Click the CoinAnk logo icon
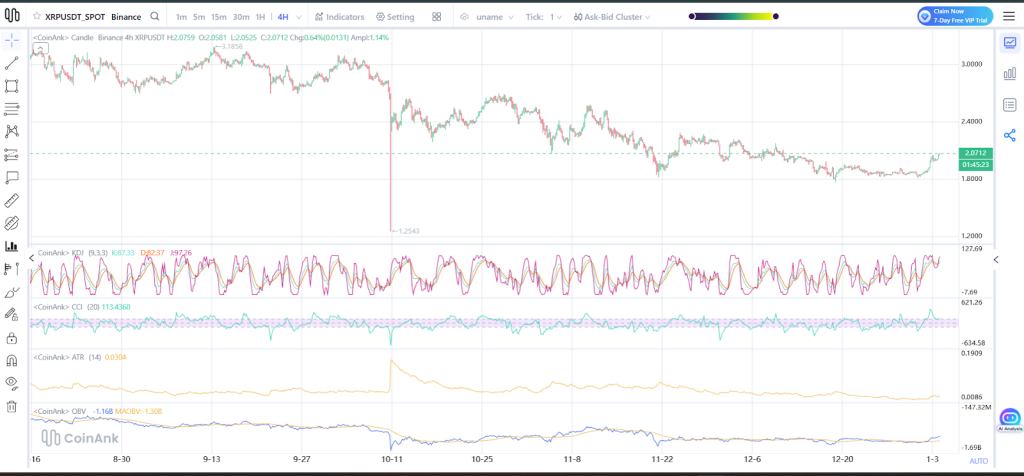Screen dimensions: 1024x476 tap(12, 16)
